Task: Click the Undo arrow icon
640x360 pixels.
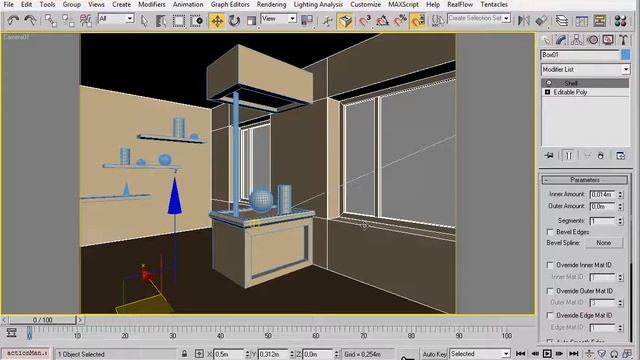Action: pos(13,20)
